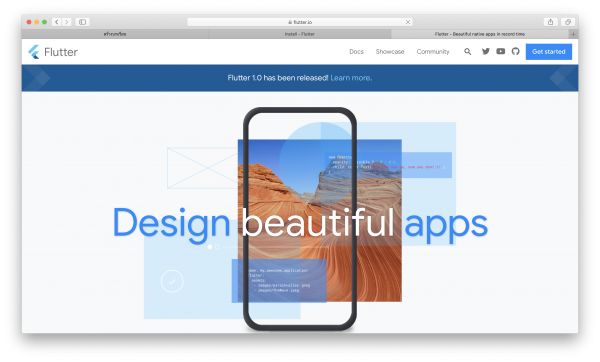Follow the Learn more link in banner
The height and width of the screenshot is (362, 600).
[350, 78]
